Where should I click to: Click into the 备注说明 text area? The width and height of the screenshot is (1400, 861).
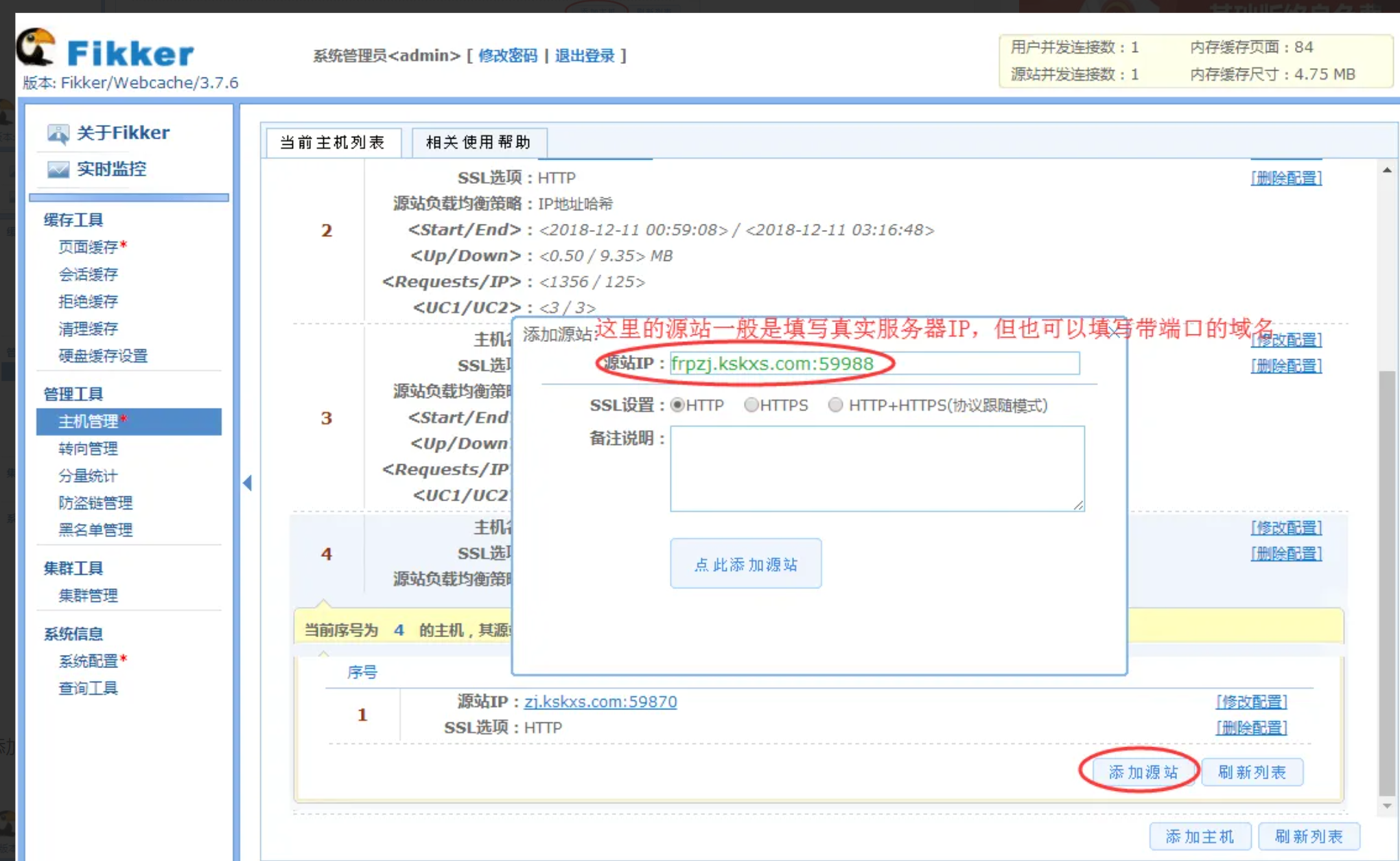877,469
